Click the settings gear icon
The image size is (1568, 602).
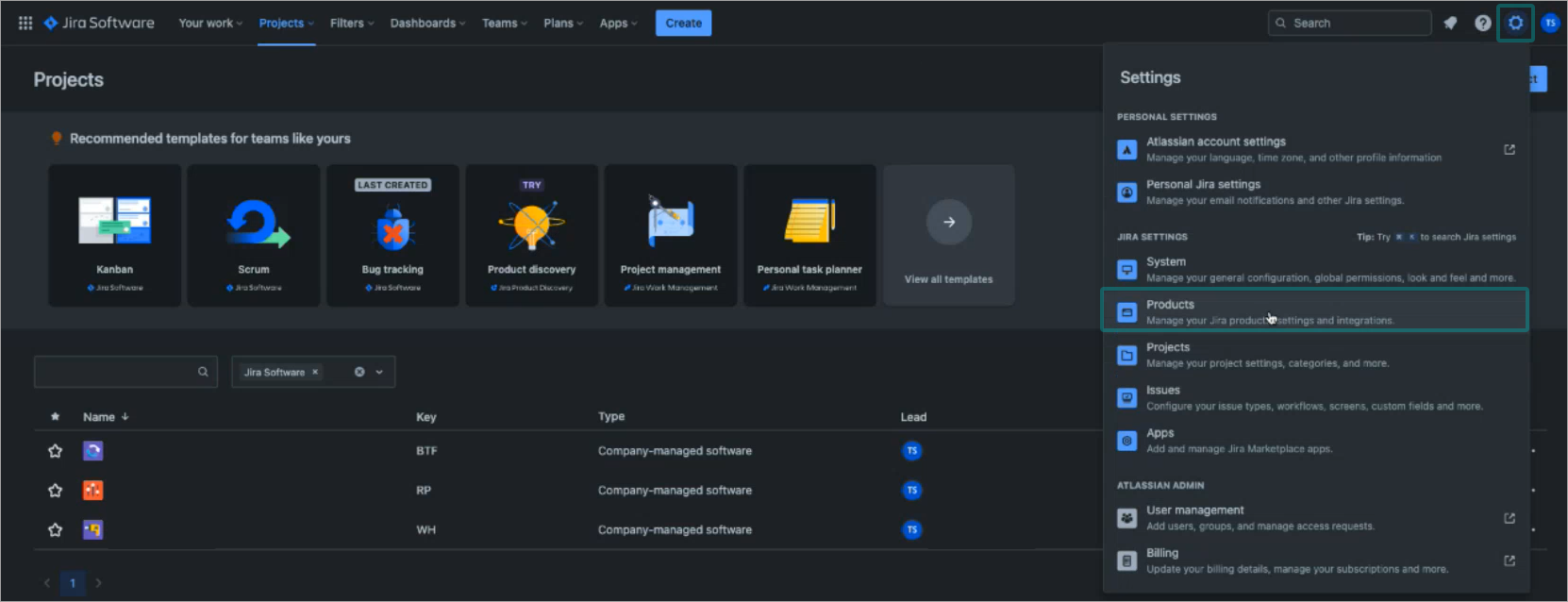click(1515, 23)
